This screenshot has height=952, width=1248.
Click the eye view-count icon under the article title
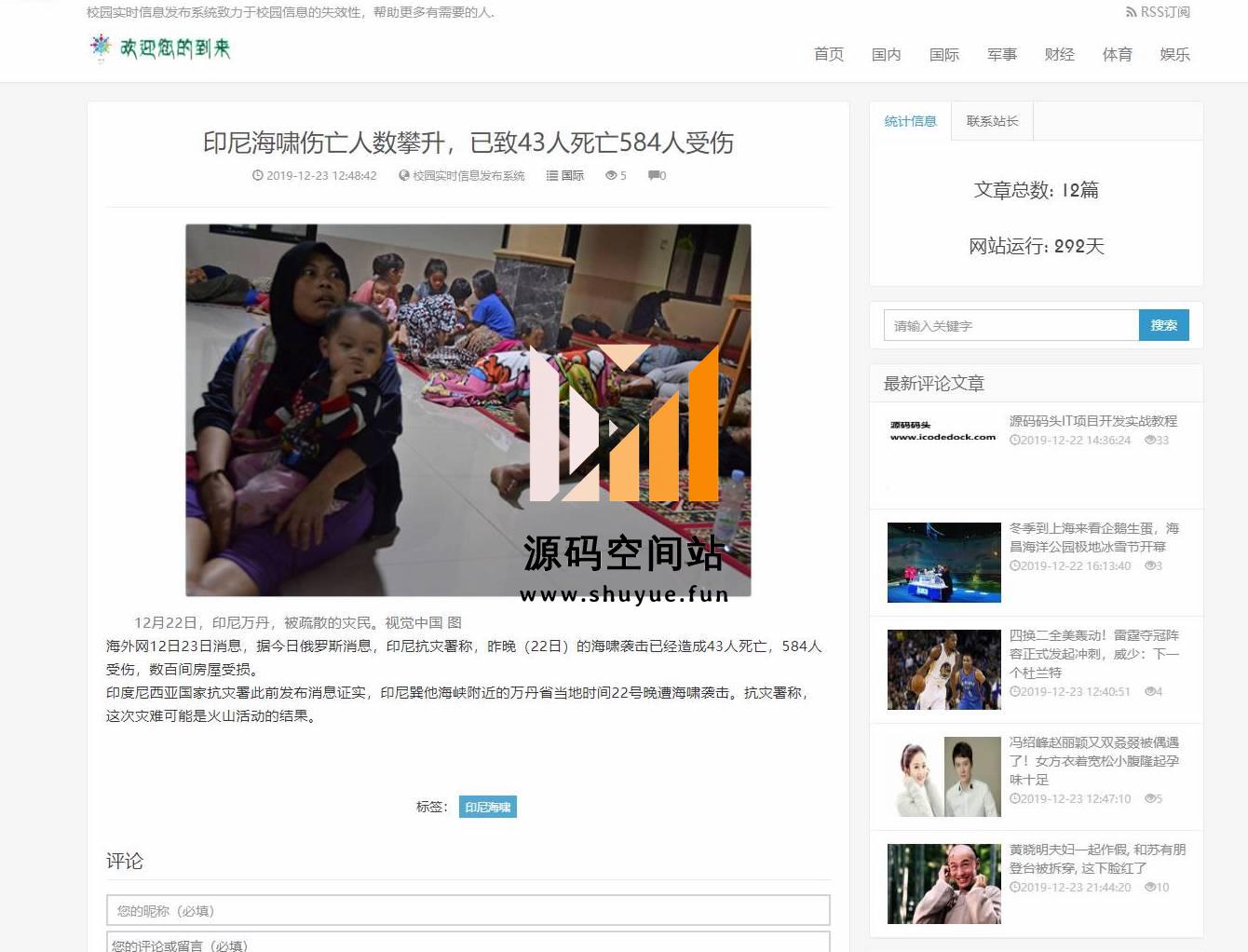[x=611, y=175]
